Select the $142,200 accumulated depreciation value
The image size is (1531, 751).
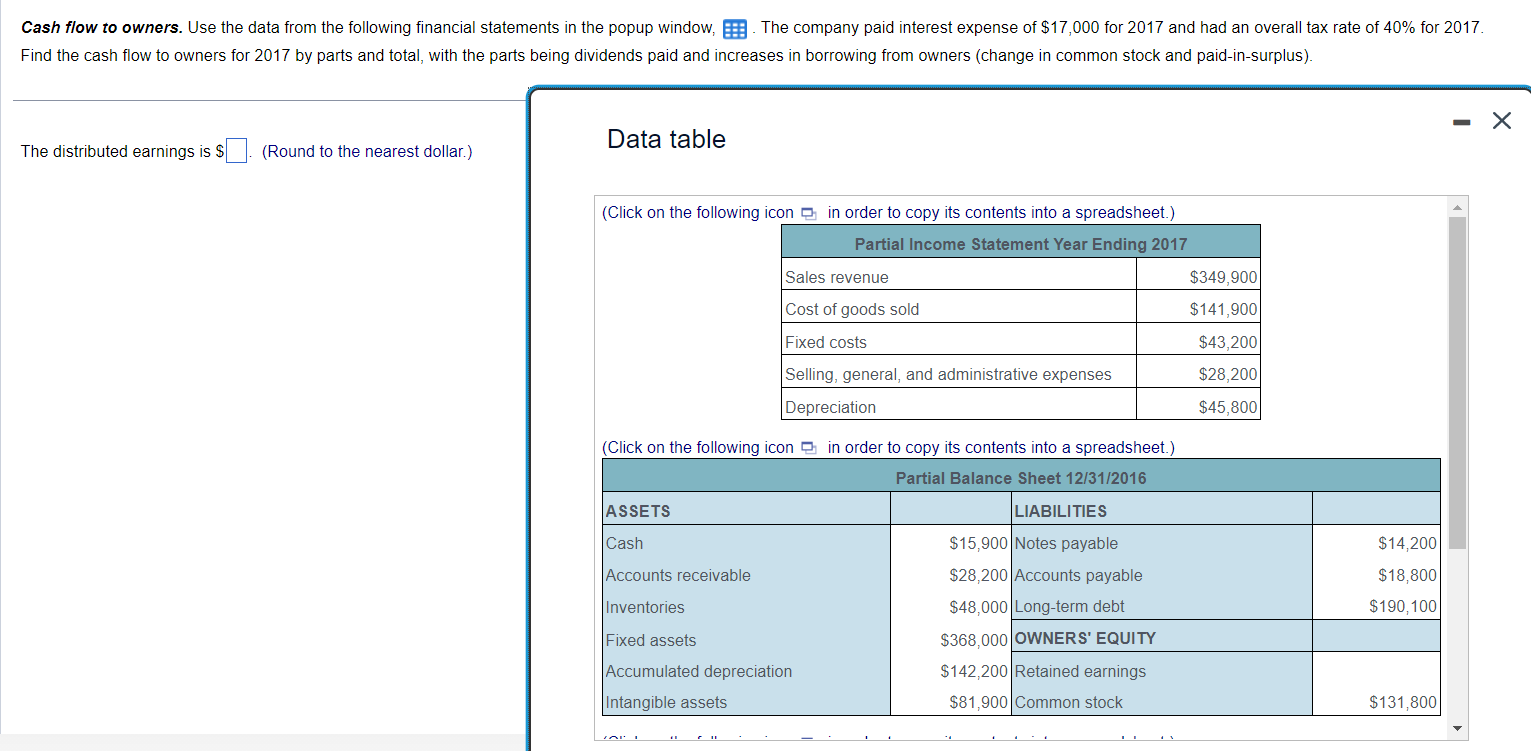click(x=974, y=671)
